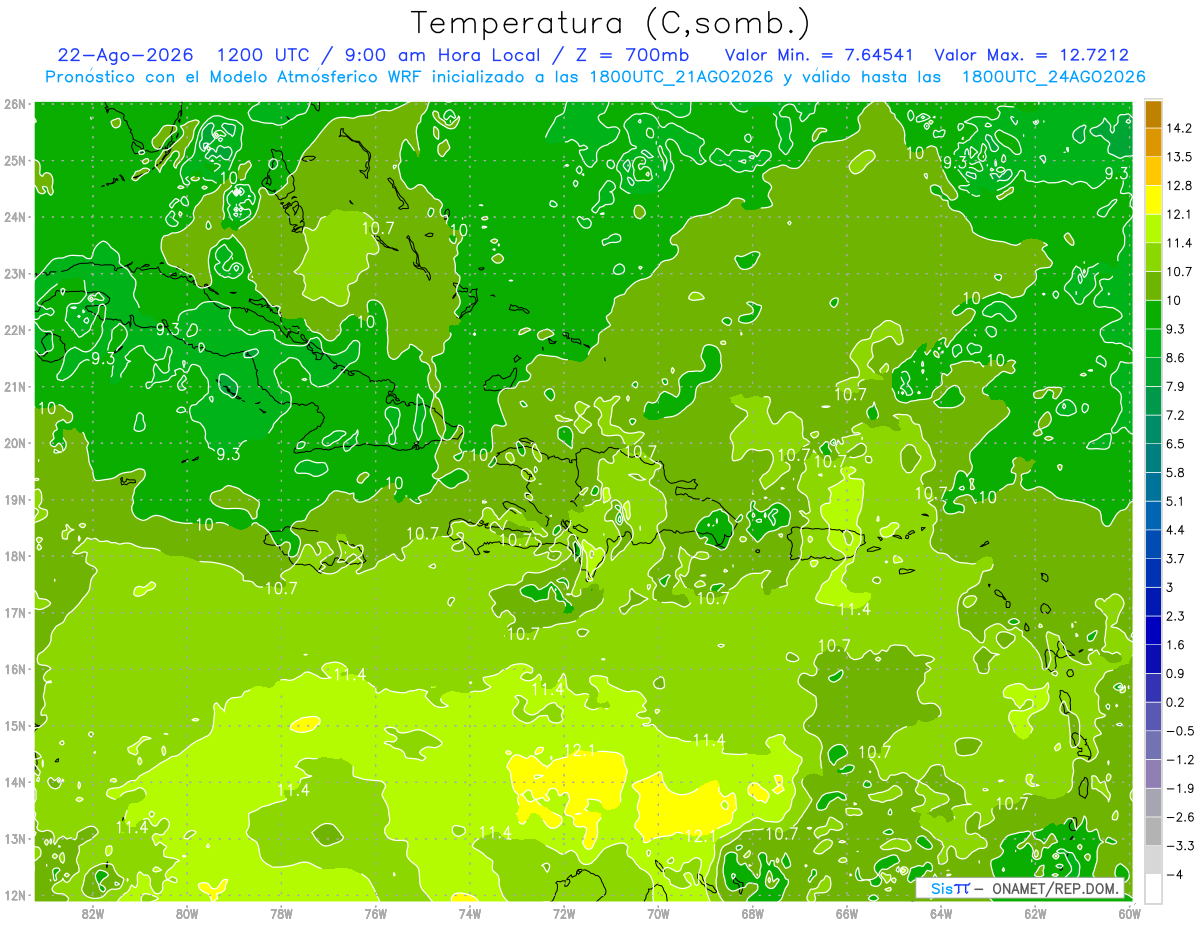
Task: Click legend value "2.3"
Action: point(1177,616)
